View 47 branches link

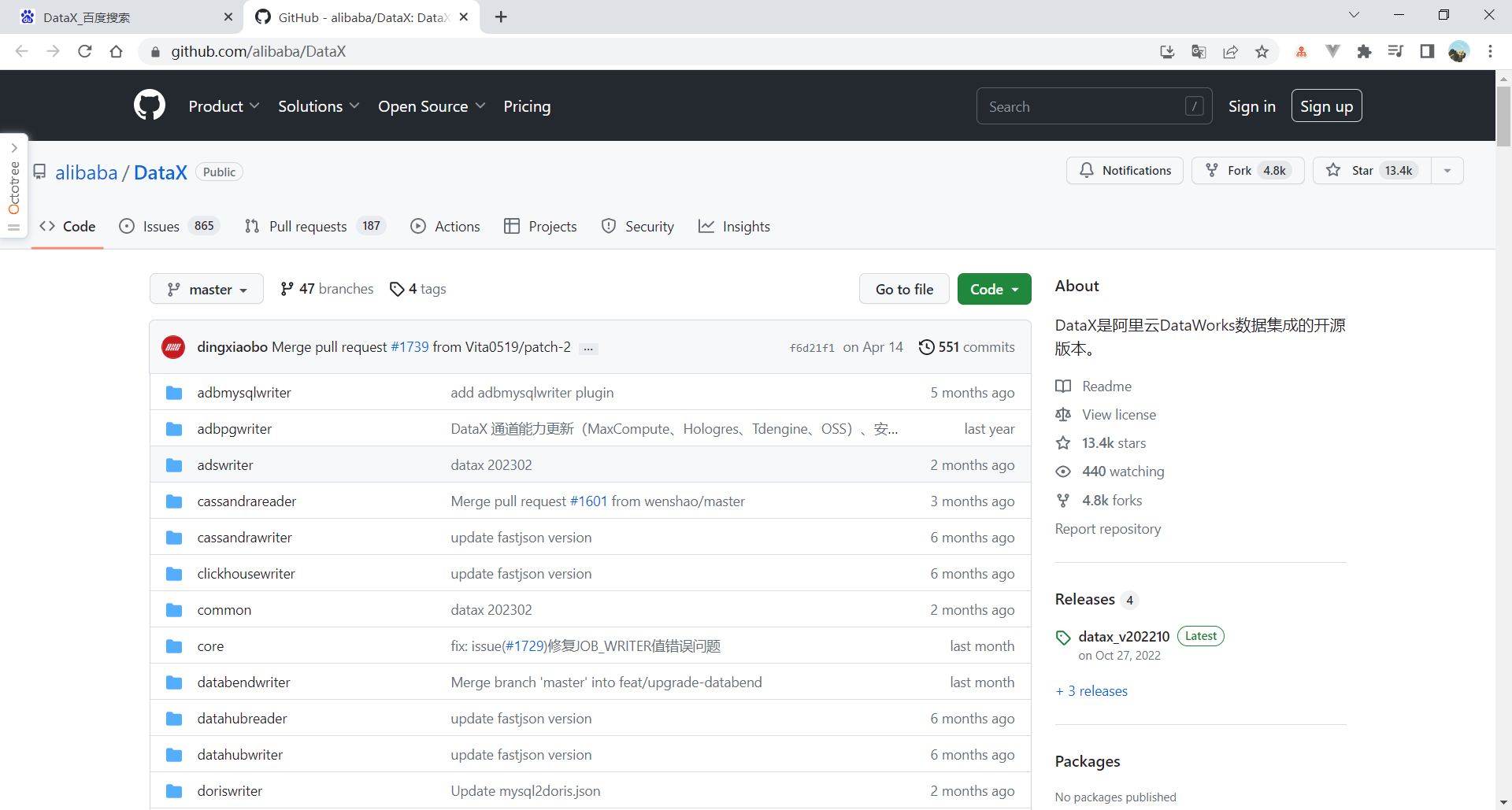pyautogui.click(x=327, y=289)
